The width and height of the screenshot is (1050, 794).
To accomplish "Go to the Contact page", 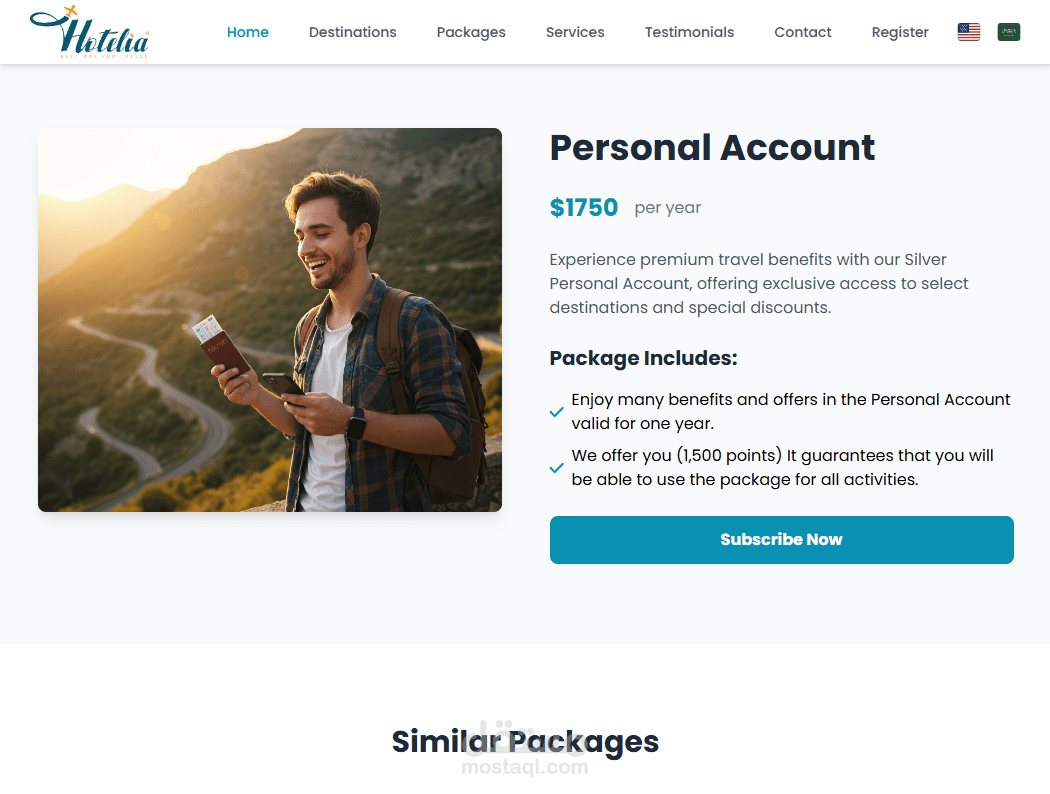I will point(802,32).
